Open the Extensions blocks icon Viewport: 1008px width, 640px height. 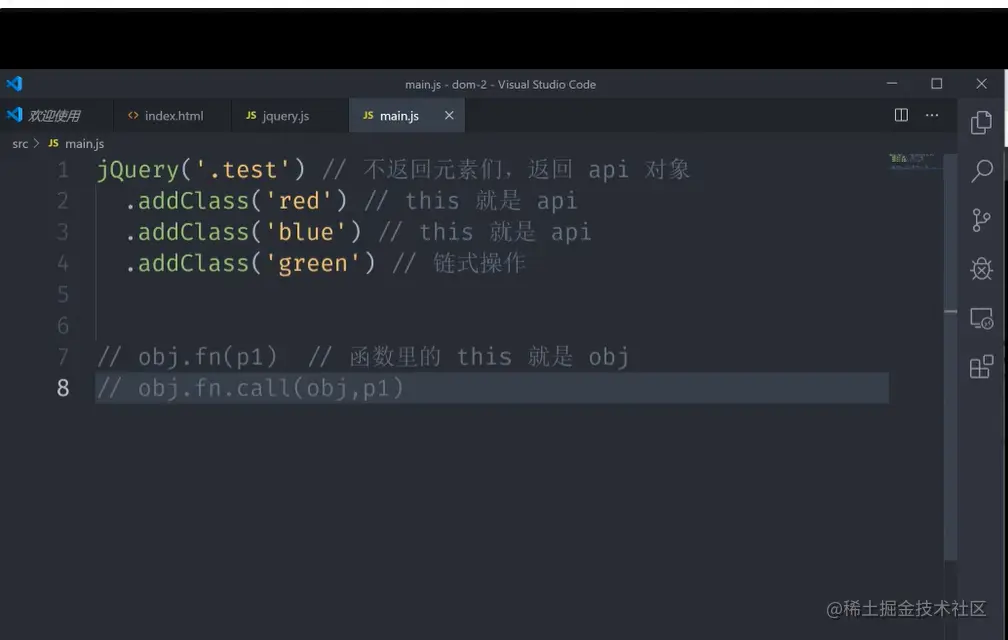tap(982, 367)
